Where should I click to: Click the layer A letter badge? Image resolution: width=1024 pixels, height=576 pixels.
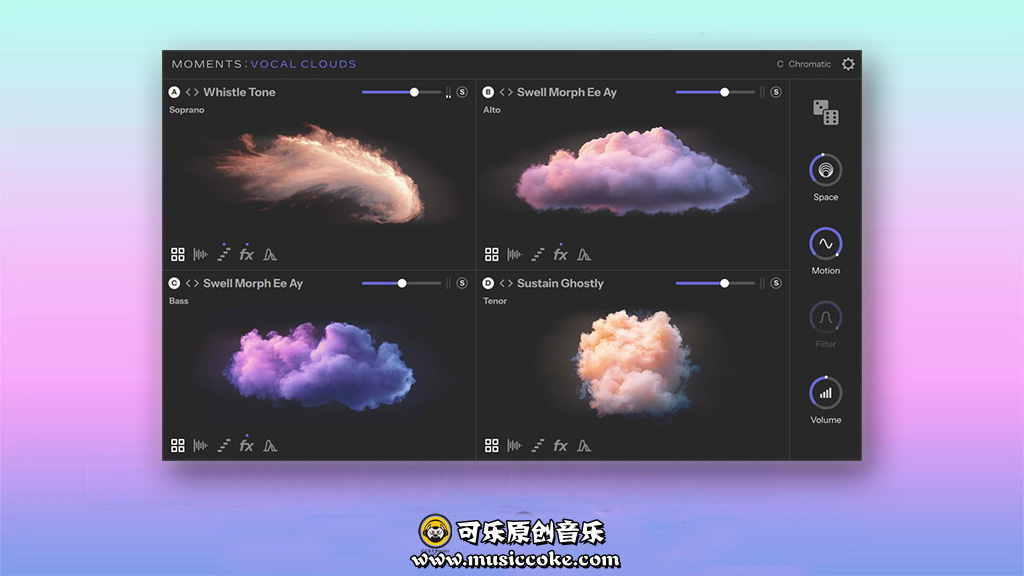coord(174,92)
